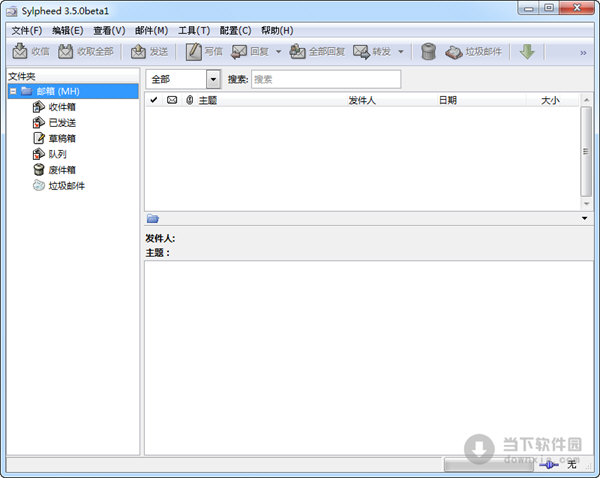Click the trash can delete icon in toolbar
Viewport: 600px width, 478px height.
click(428, 51)
